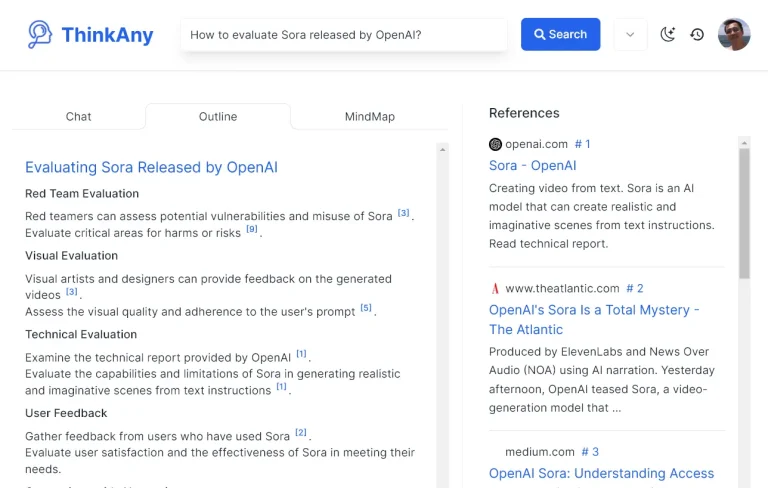Image resolution: width=768 pixels, height=488 pixels.
Task: Click the Produced by ElevenLabs description text
Action: 601,380
